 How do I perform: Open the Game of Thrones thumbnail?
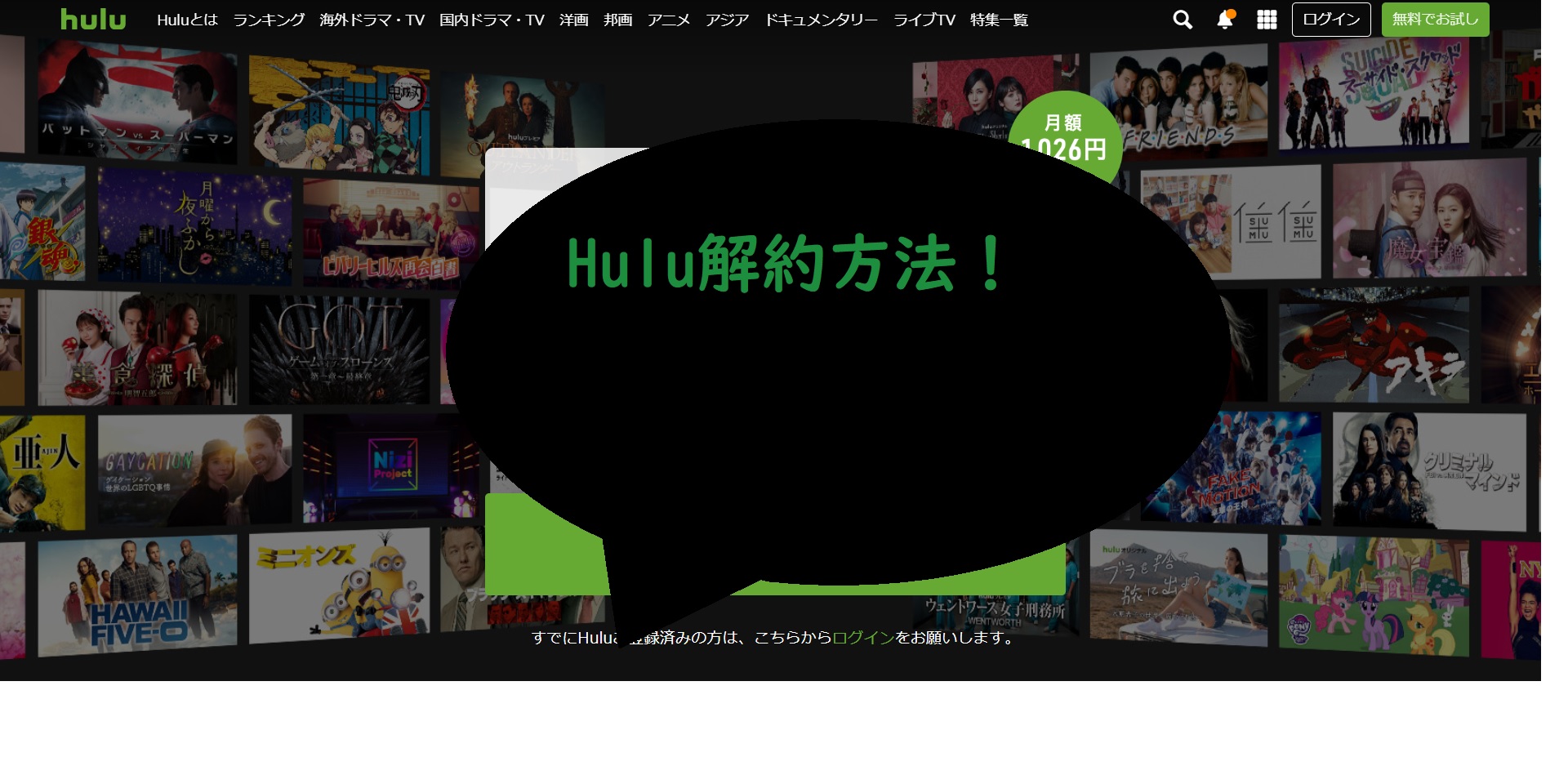(x=340, y=350)
